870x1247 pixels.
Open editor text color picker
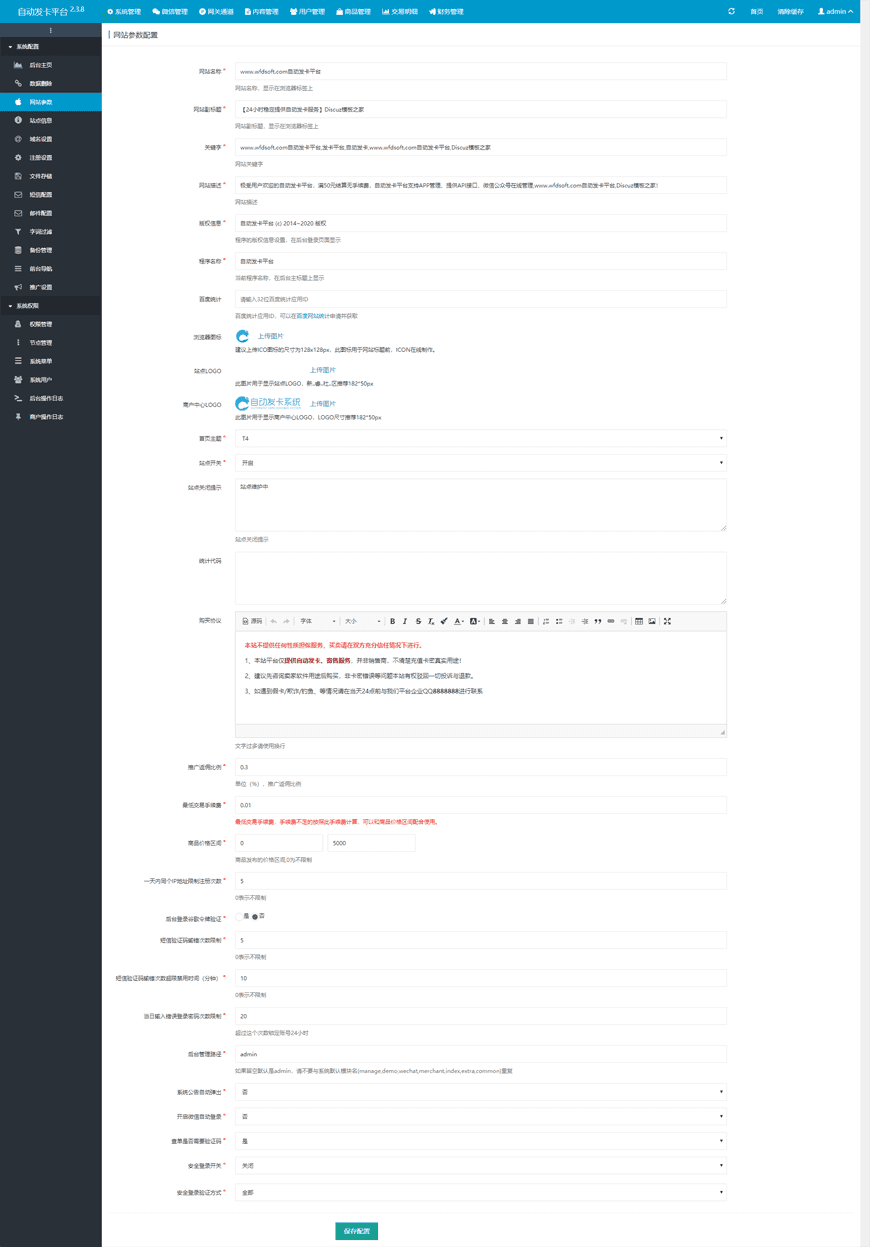(459, 621)
